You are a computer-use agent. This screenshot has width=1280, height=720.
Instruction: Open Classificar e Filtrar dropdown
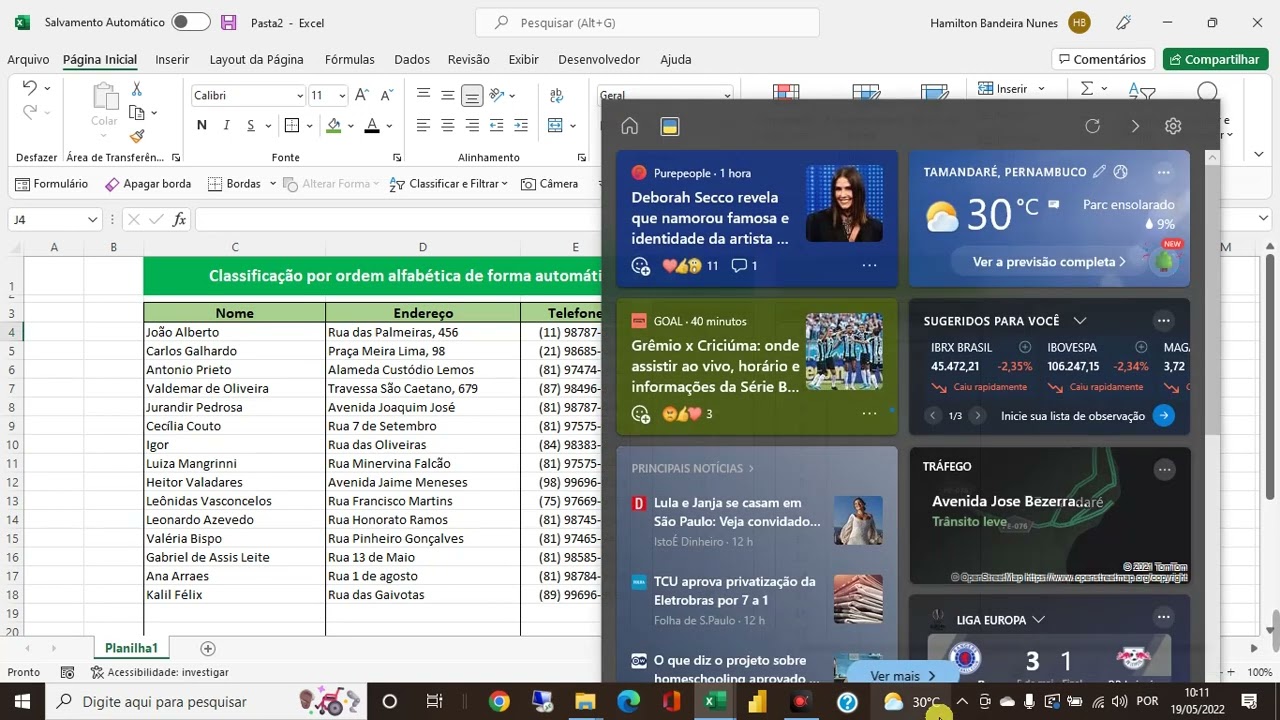(504, 184)
